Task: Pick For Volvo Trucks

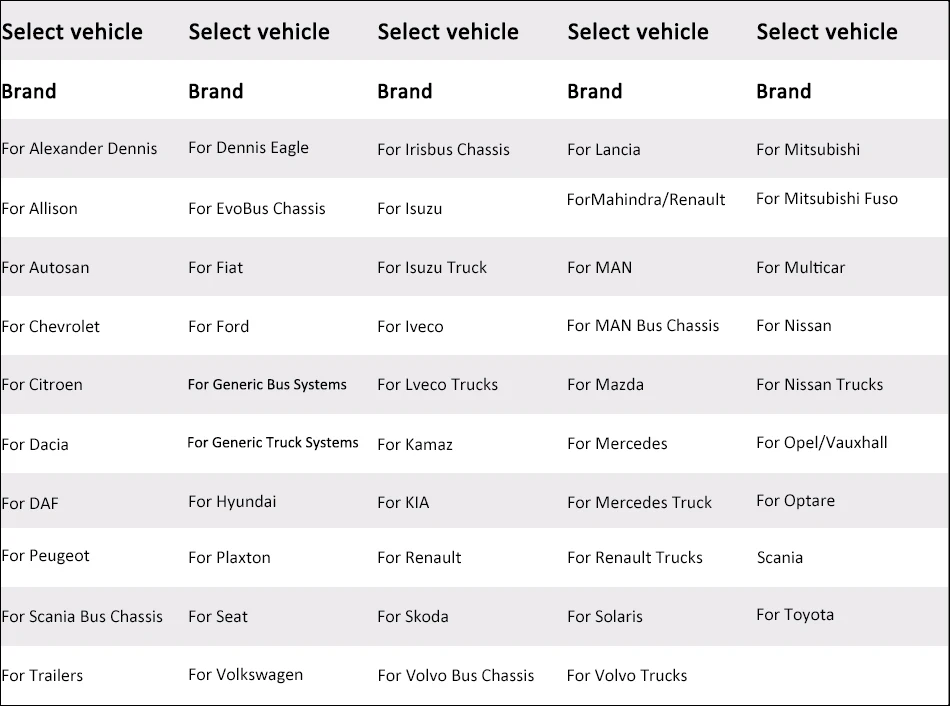Action: tap(627, 675)
